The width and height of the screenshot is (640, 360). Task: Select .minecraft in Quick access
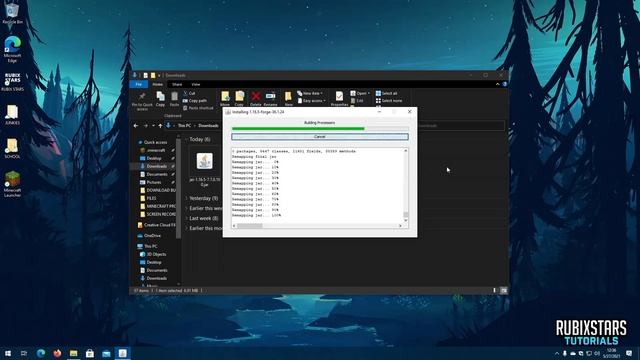[x=156, y=151]
